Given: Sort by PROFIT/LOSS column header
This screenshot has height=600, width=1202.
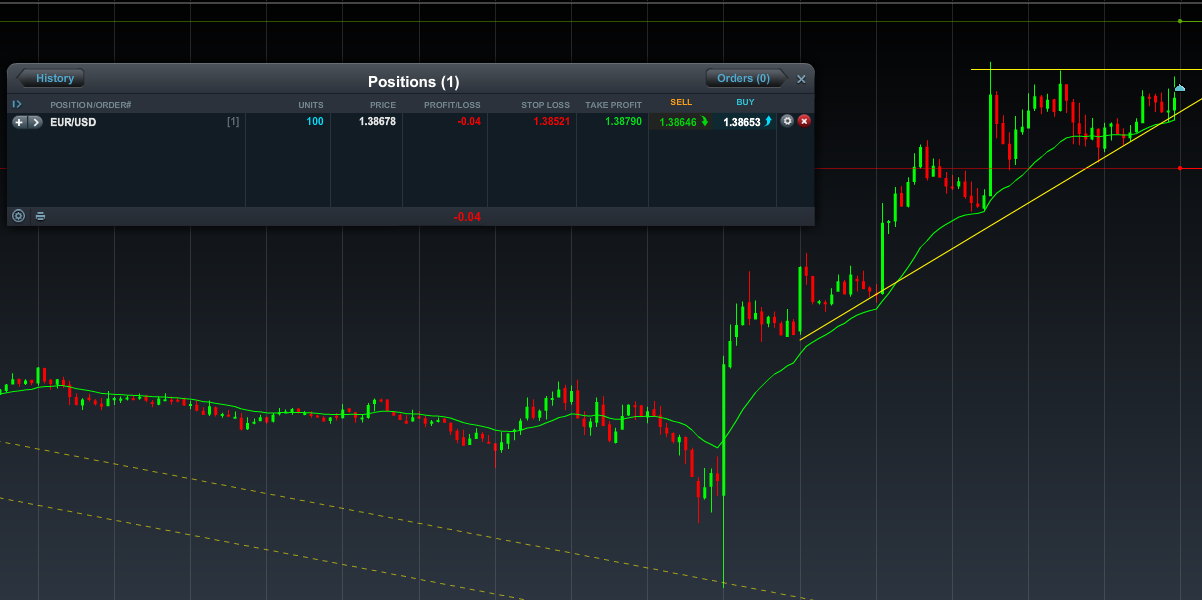Looking at the screenshot, I should [x=452, y=105].
